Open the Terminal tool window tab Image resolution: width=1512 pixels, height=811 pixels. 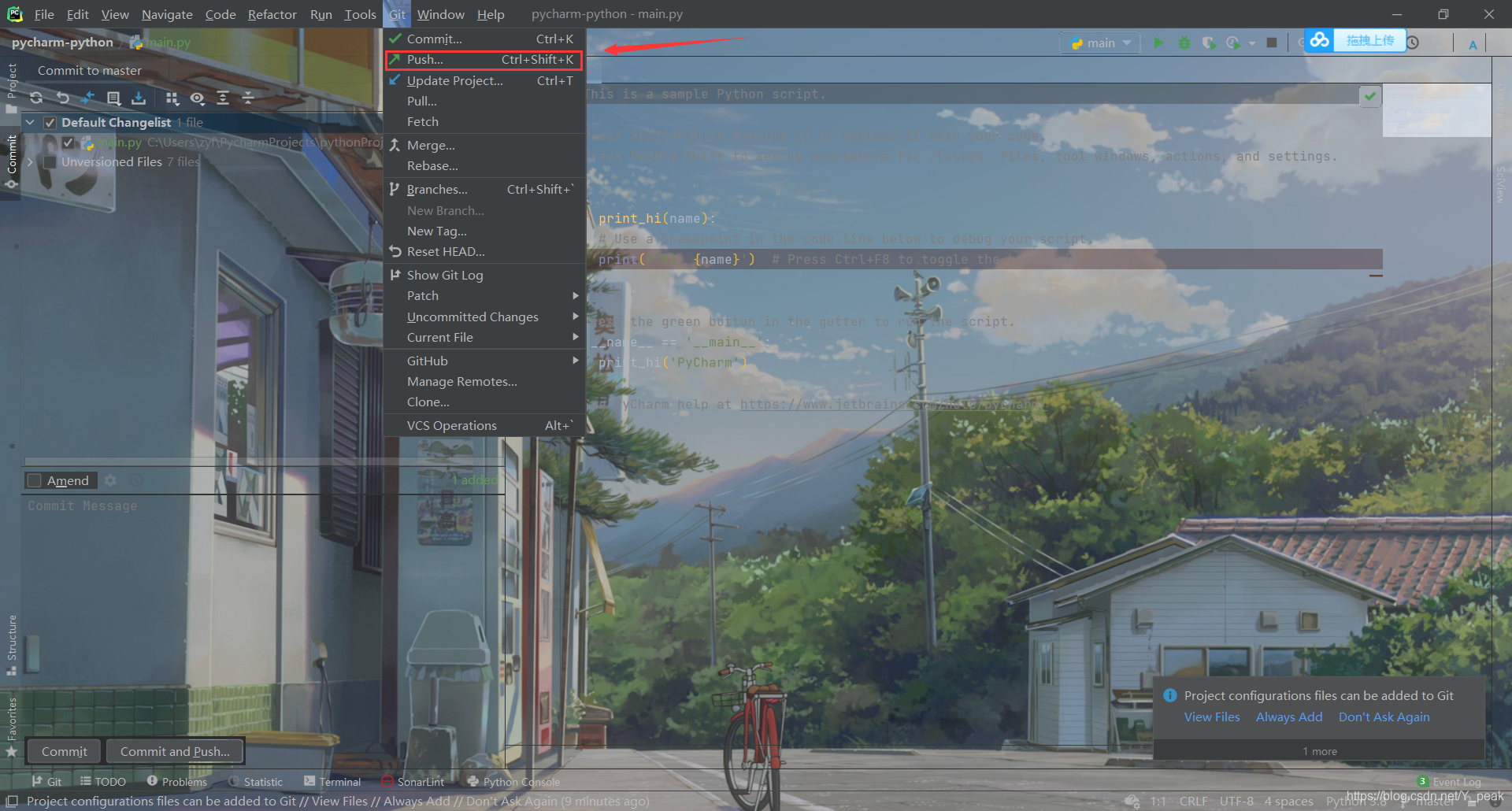332,781
